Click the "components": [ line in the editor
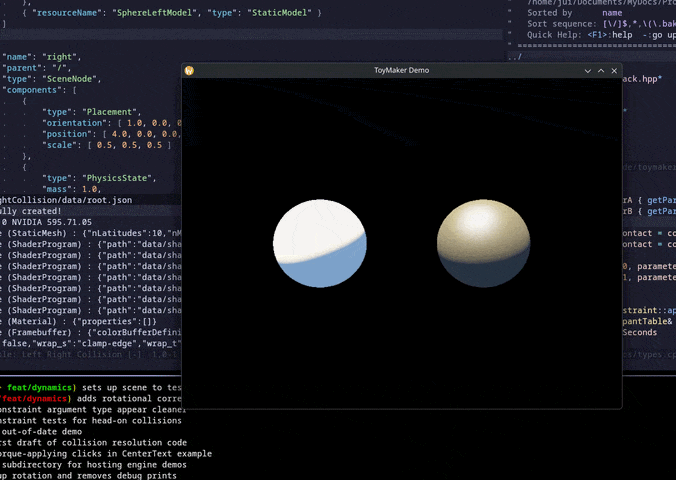The width and height of the screenshot is (676, 480). [39, 90]
